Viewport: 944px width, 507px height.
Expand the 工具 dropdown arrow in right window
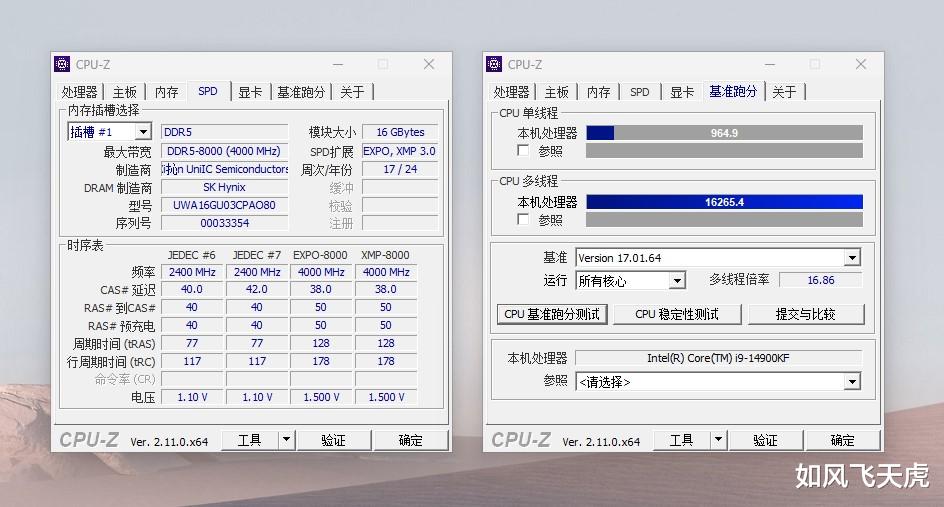pyautogui.click(x=718, y=440)
